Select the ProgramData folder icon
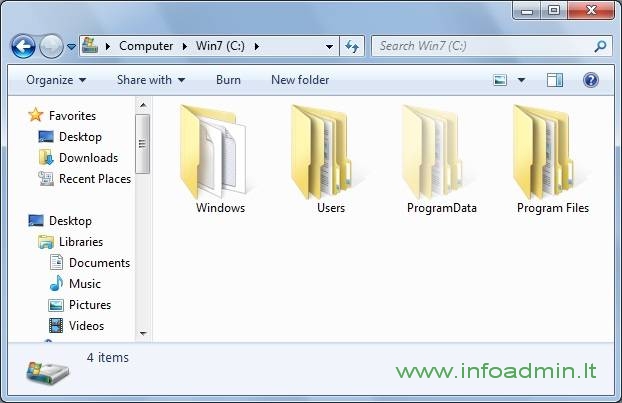The height and width of the screenshot is (403, 622). [x=433, y=152]
